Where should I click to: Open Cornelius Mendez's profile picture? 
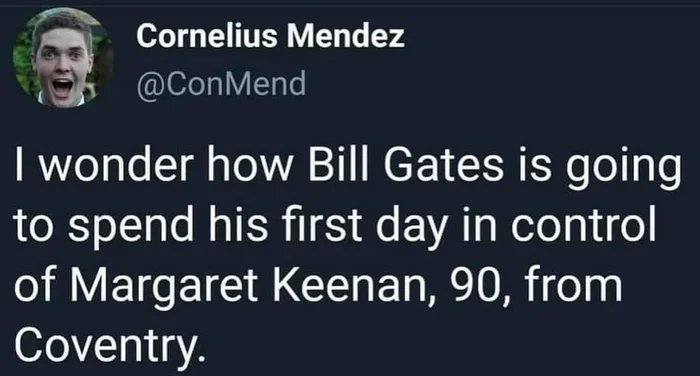point(63,57)
